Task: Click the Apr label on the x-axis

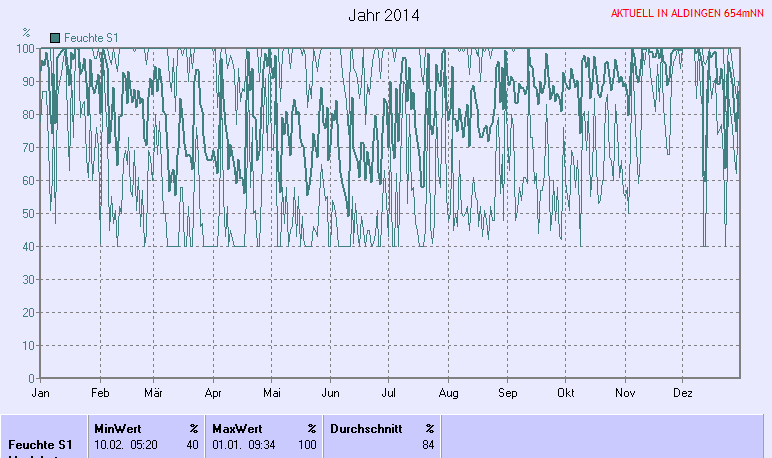Action: 213,393
